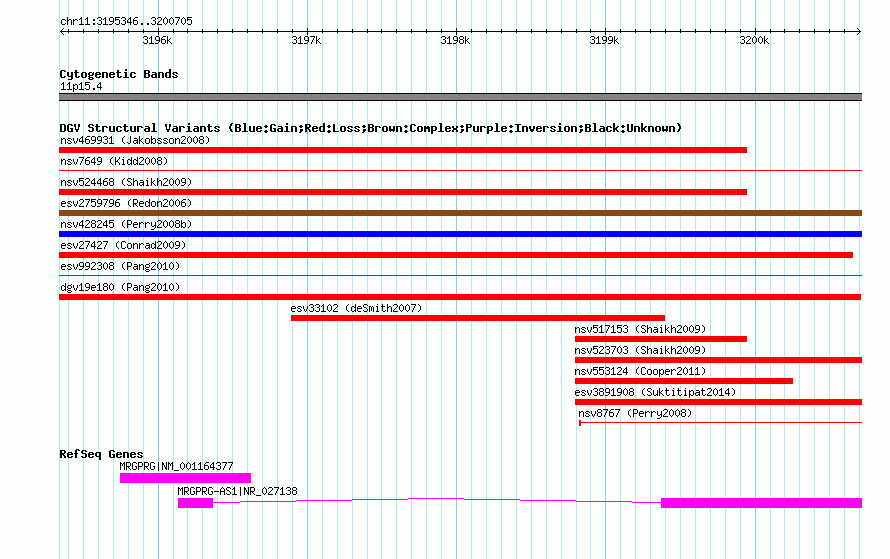890x559 pixels.
Task: Open nsv517153 (Shaikh2009) variant label
Action: tap(640, 329)
